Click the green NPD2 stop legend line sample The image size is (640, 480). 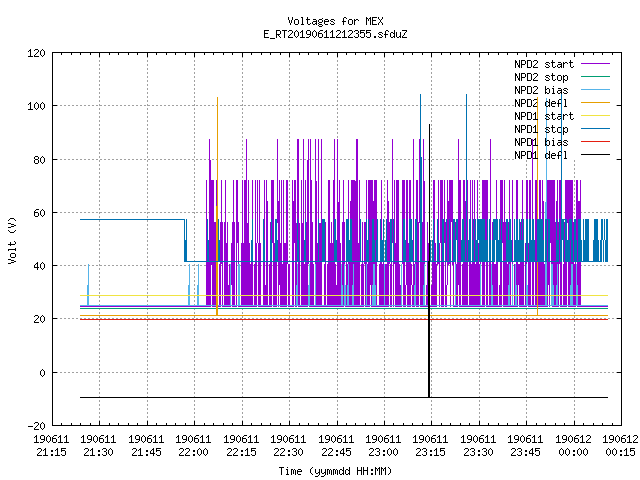[595, 77]
